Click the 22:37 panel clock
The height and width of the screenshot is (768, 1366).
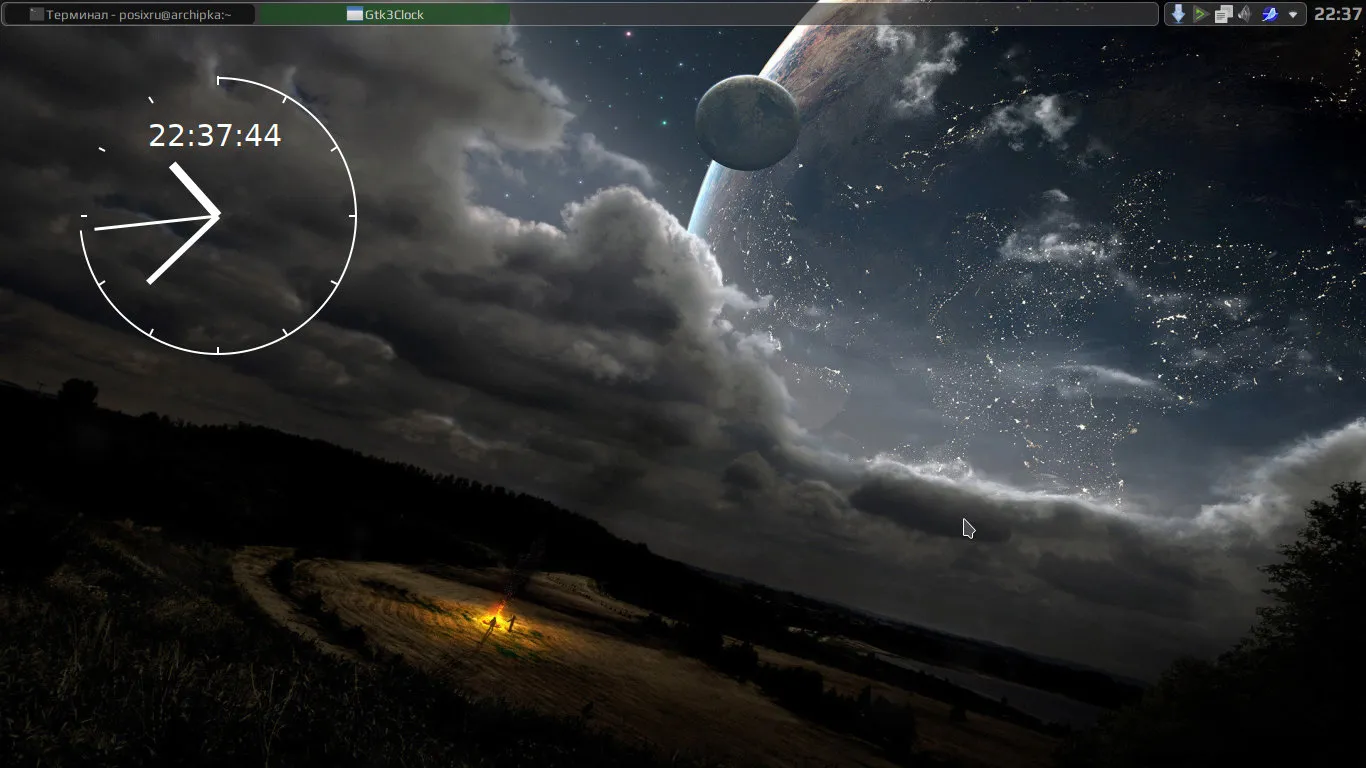point(1338,14)
